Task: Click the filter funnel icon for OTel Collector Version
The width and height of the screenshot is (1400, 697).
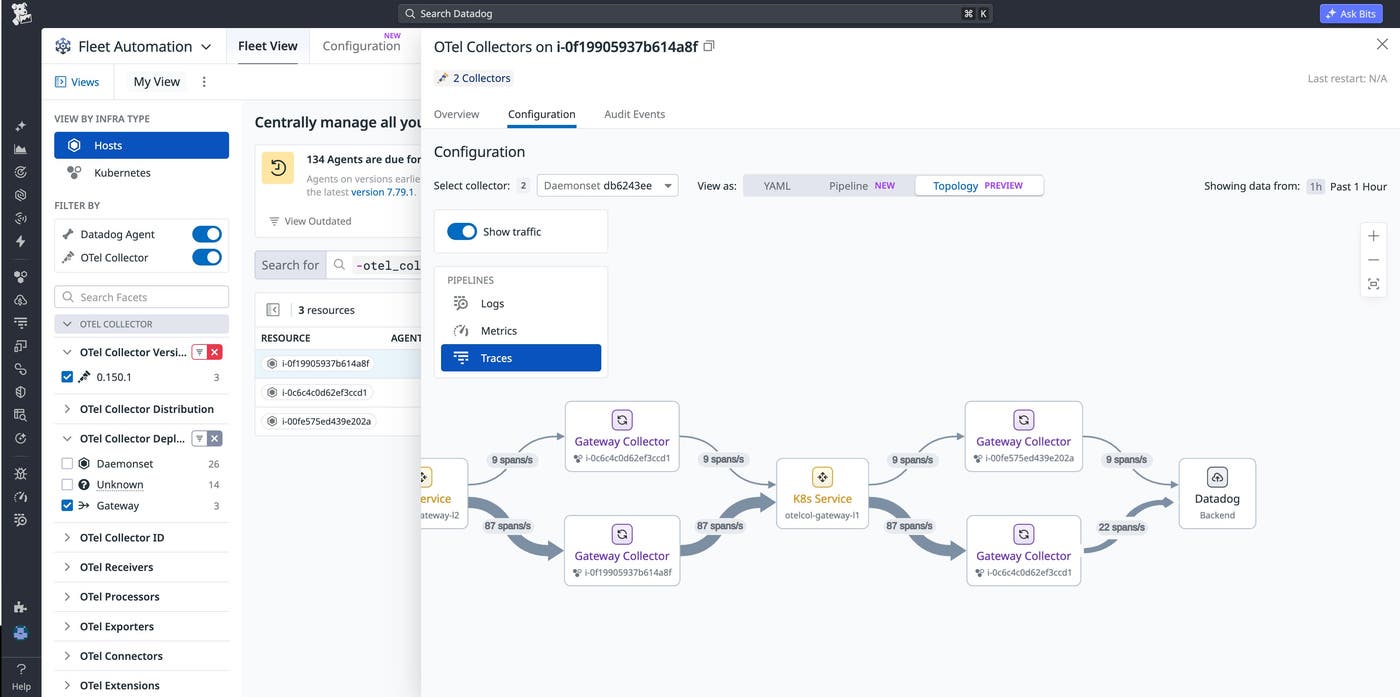Action: click(x=199, y=352)
